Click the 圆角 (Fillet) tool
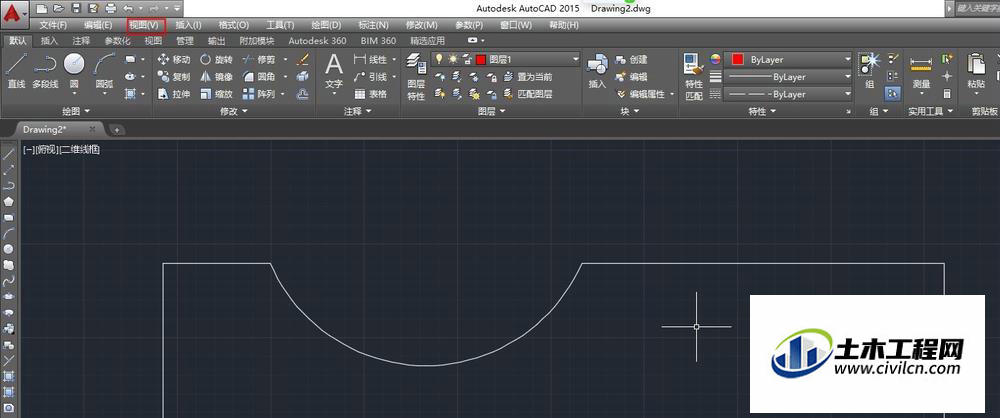The height and width of the screenshot is (418, 1000). (x=260, y=77)
